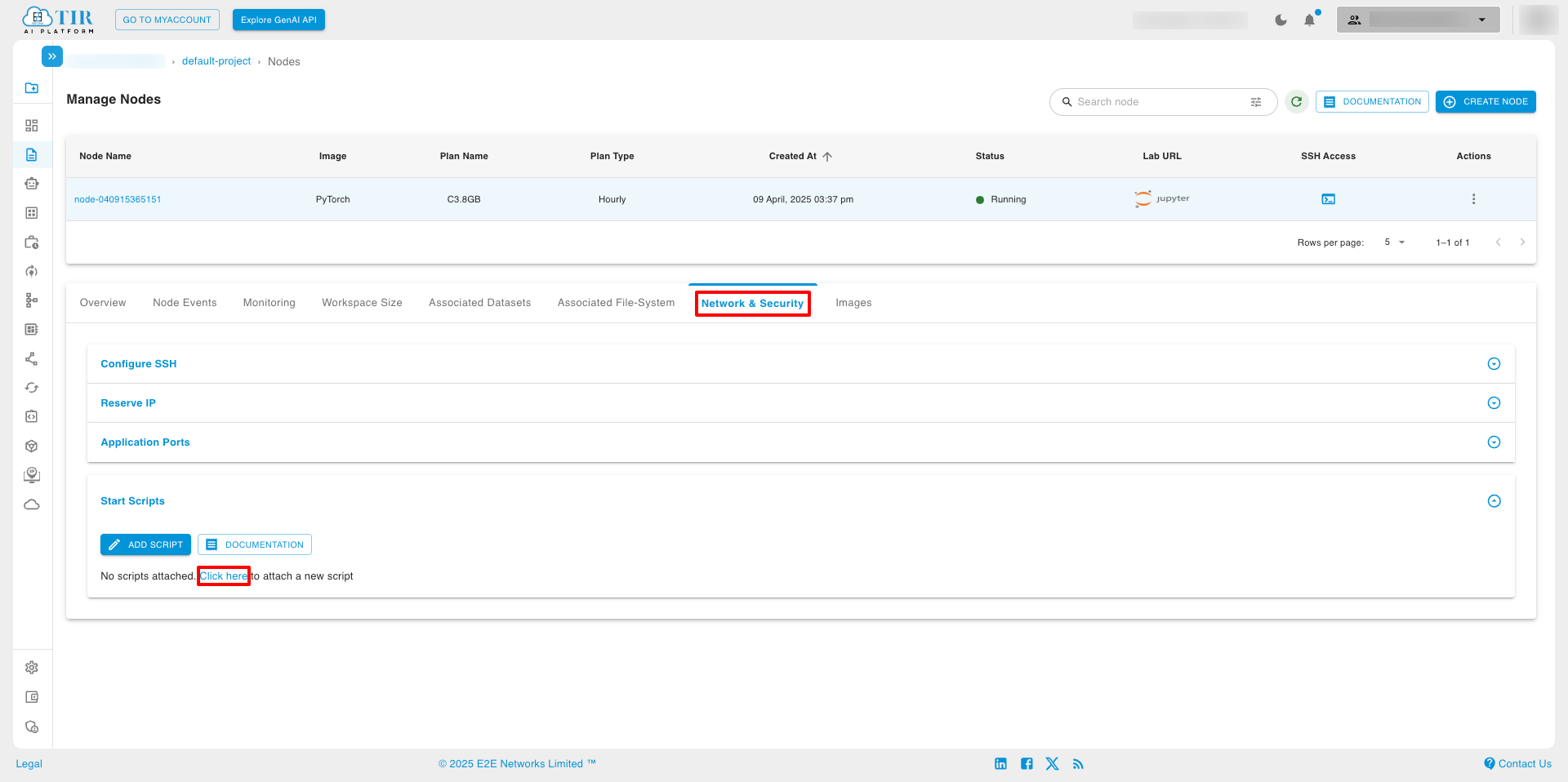Click the Explore GenAI API button
The width and height of the screenshot is (1568, 782).
278,20
